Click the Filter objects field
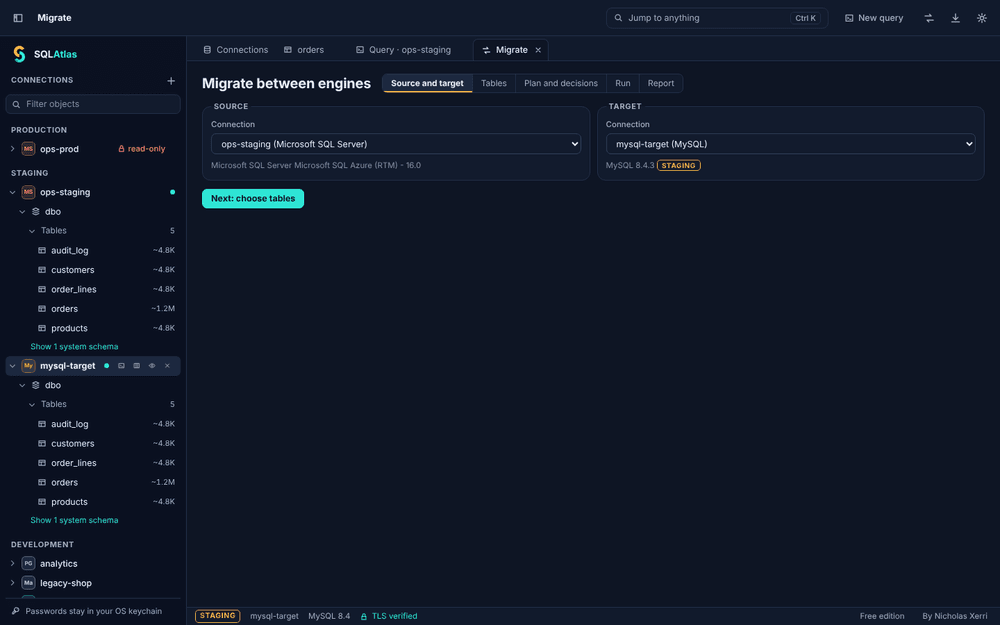Image resolution: width=1000 pixels, height=625 pixels. [93, 104]
